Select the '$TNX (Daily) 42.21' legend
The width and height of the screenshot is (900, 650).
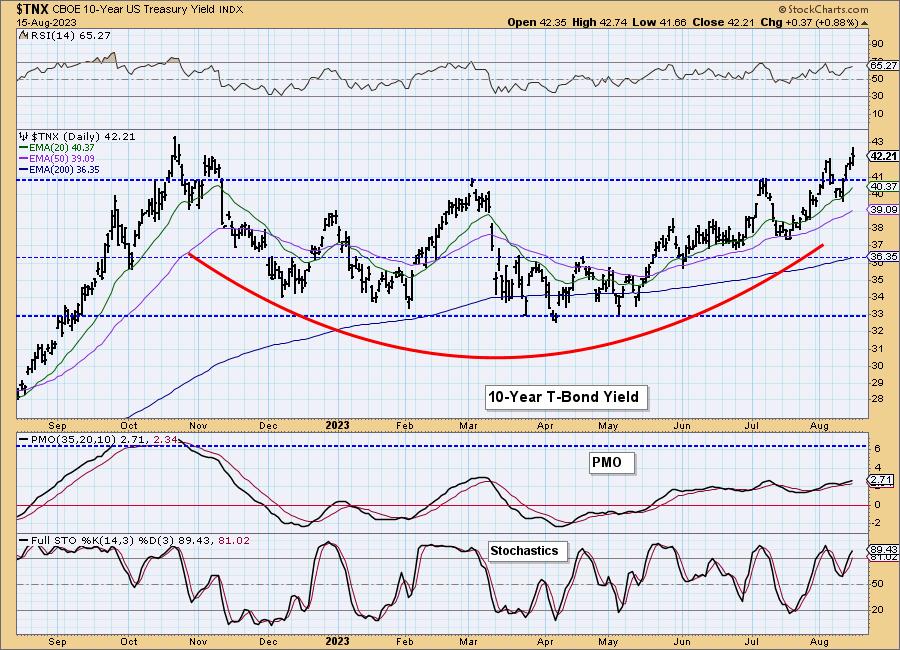(x=83, y=137)
